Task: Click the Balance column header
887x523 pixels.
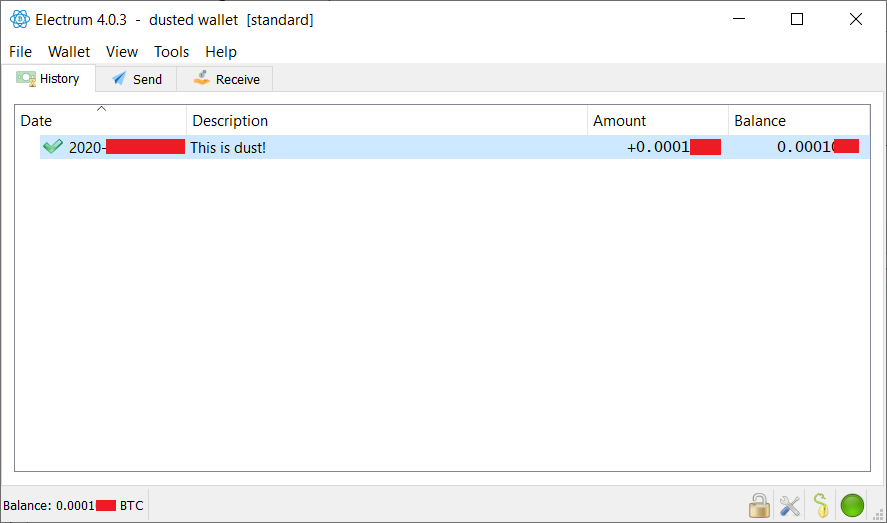Action: (x=799, y=120)
